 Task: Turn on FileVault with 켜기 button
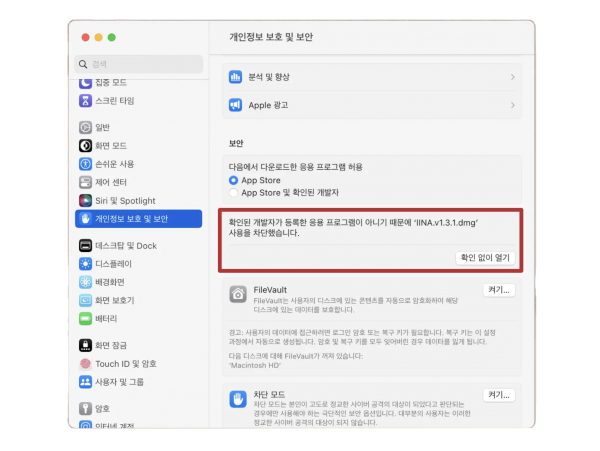pyautogui.click(x=498, y=290)
